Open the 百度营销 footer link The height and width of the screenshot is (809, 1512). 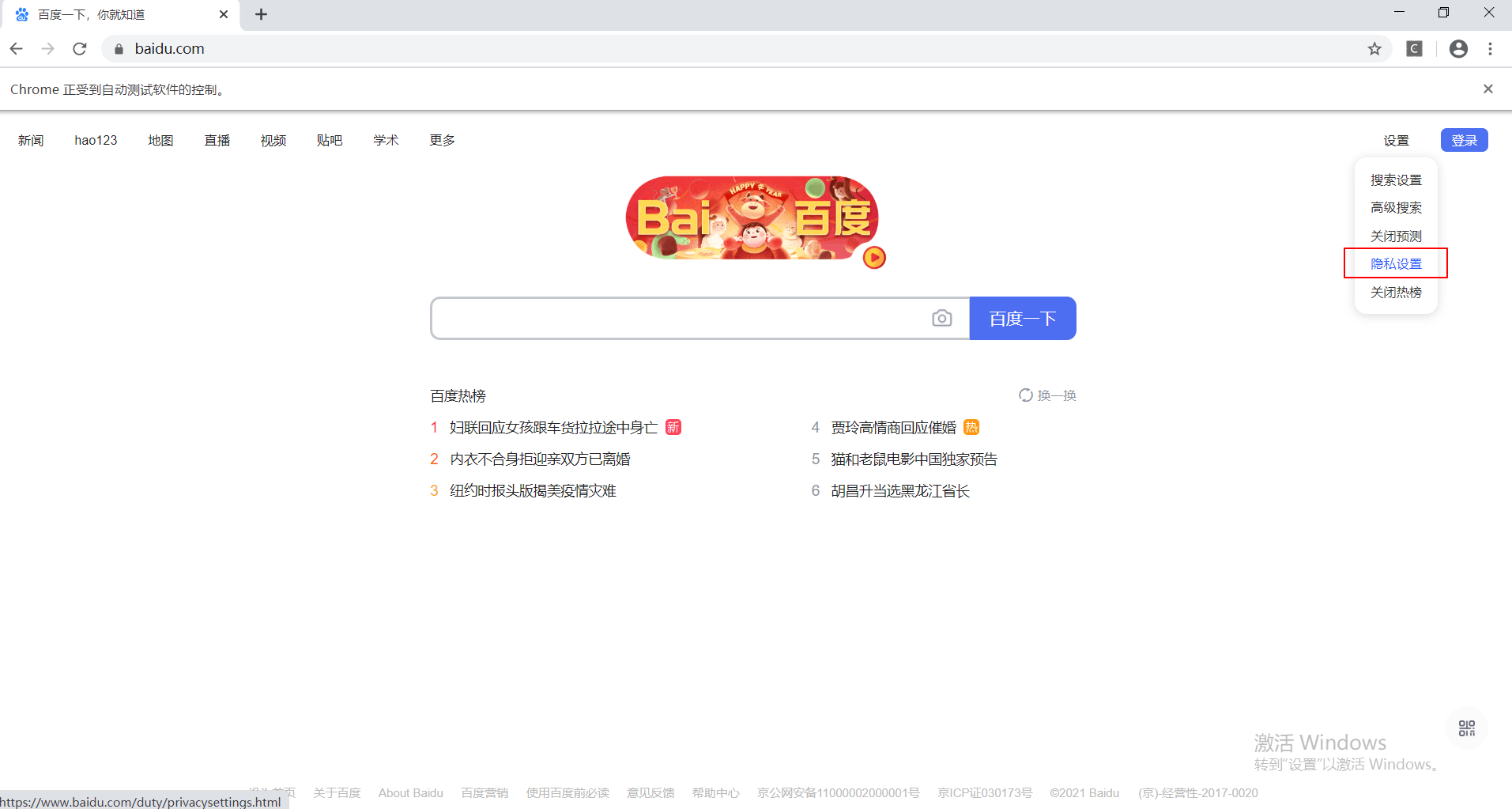point(485,792)
